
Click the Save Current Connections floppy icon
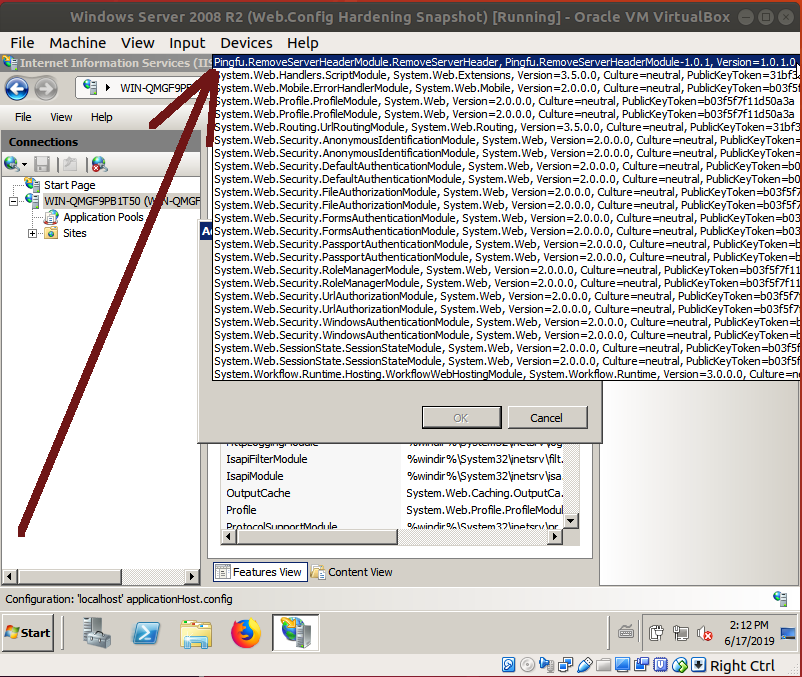41,164
